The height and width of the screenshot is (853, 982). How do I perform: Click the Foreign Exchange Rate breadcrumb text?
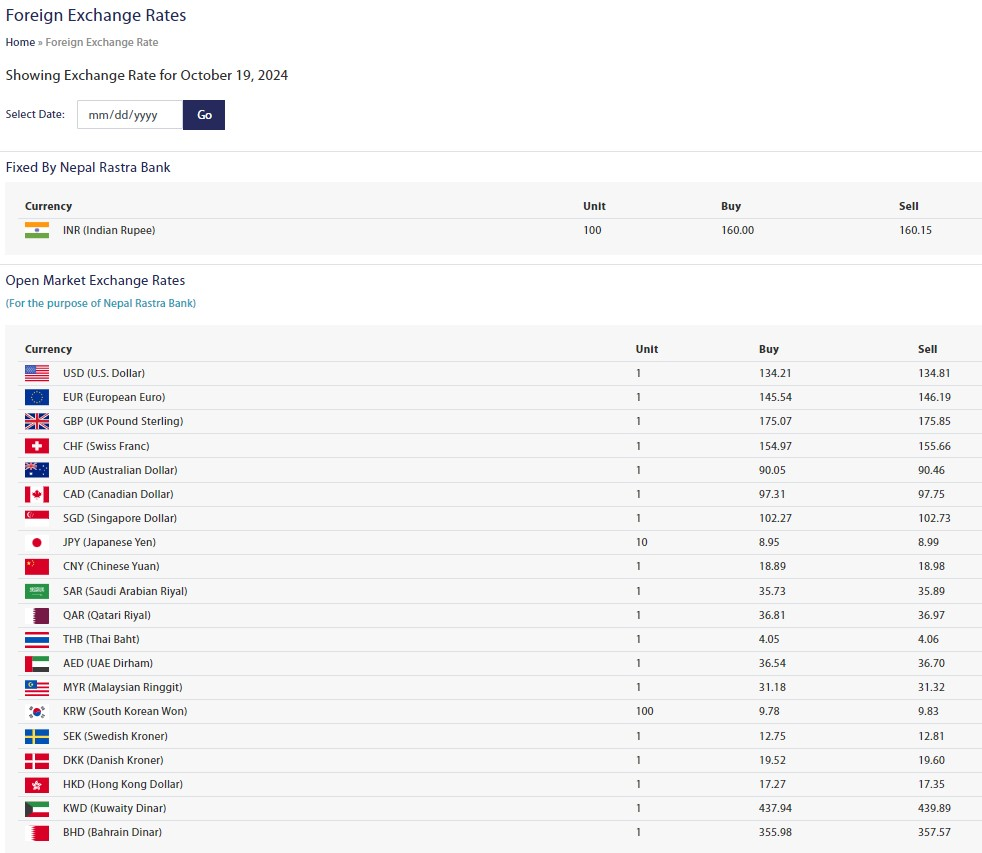101,42
